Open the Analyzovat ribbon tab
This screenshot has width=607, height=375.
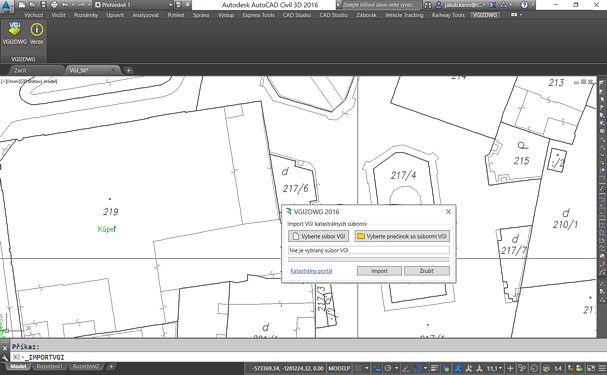[x=146, y=15]
